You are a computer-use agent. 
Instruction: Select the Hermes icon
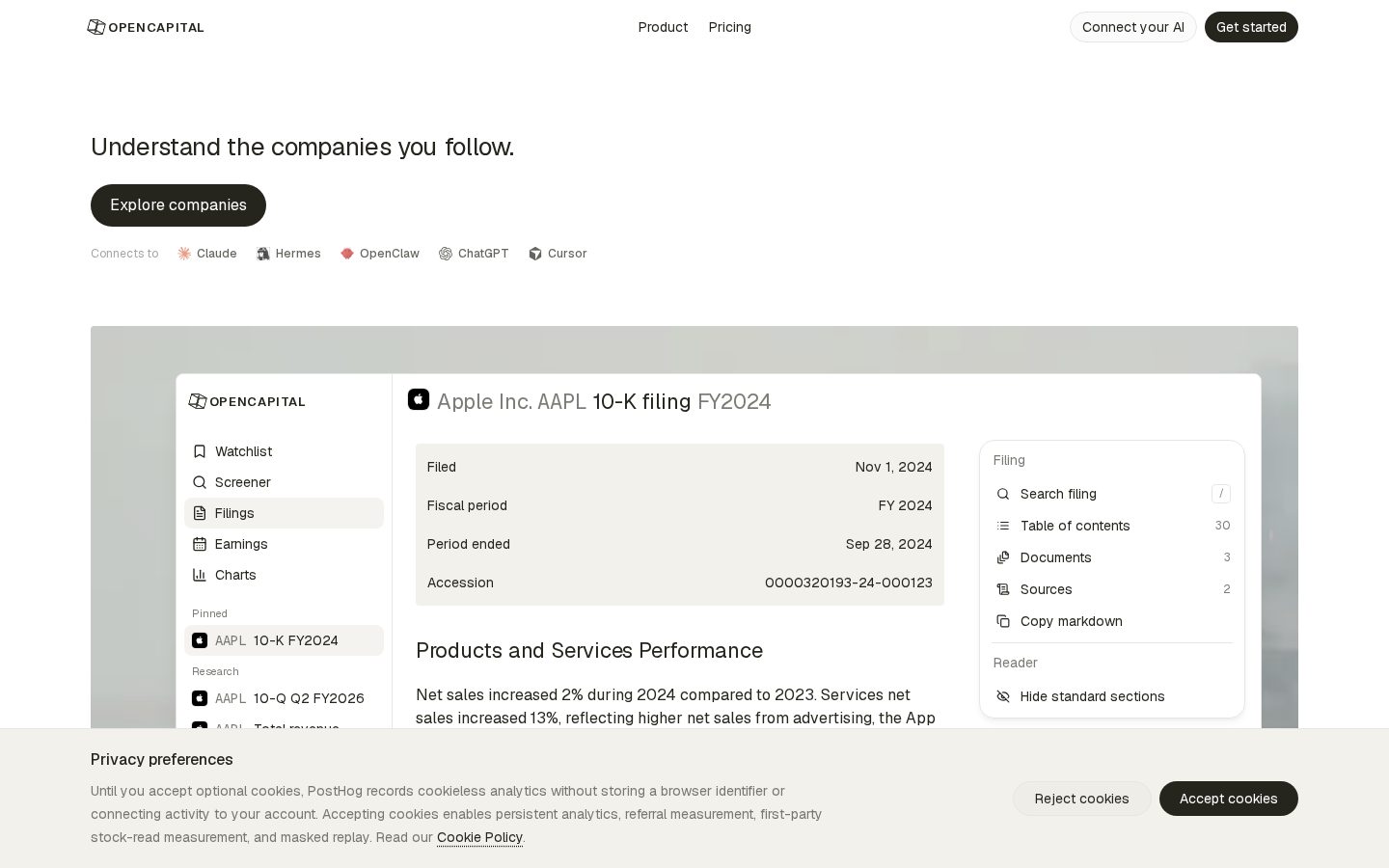[x=262, y=254]
